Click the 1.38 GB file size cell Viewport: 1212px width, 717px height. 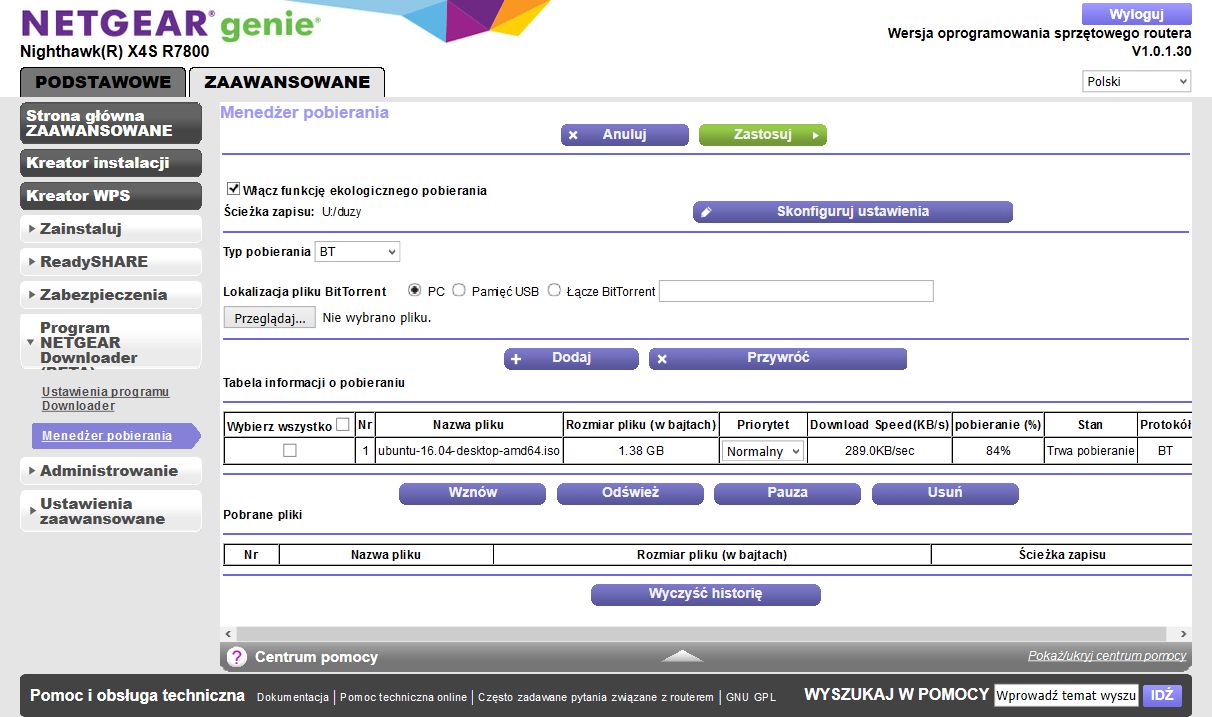tap(641, 452)
